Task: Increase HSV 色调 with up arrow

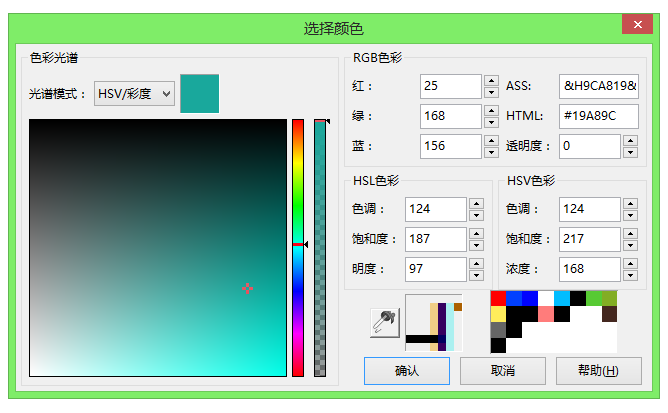Action: (630, 204)
